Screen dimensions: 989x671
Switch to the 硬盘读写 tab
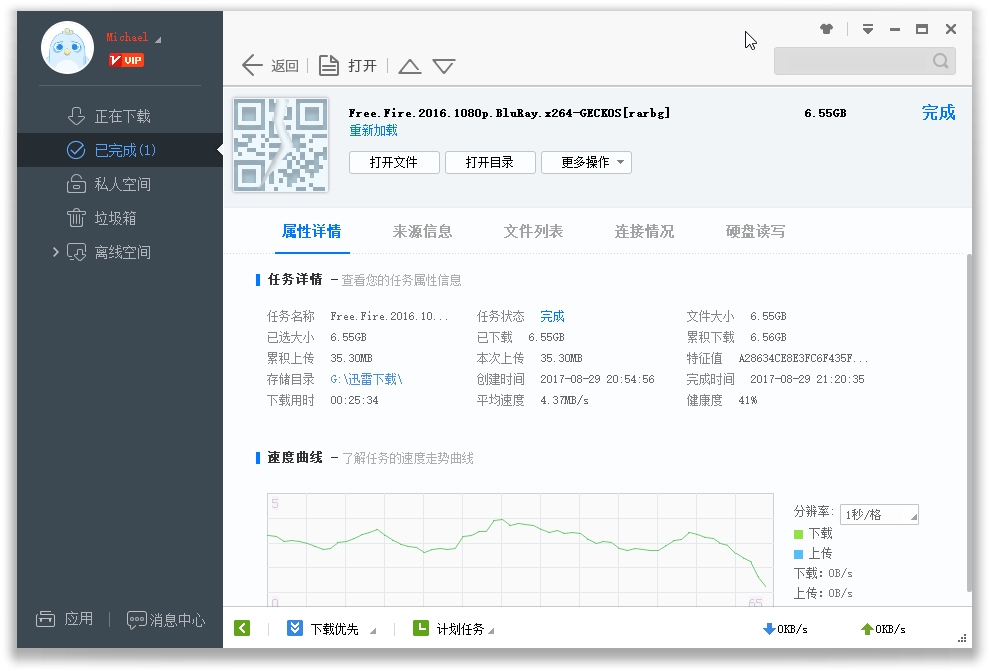tap(756, 231)
